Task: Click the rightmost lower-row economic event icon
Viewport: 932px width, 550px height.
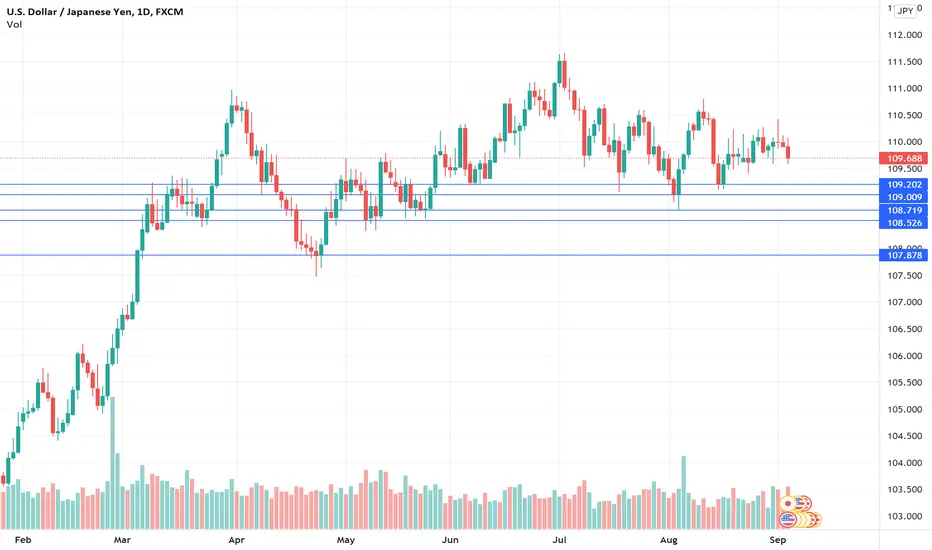Action: pos(816,520)
